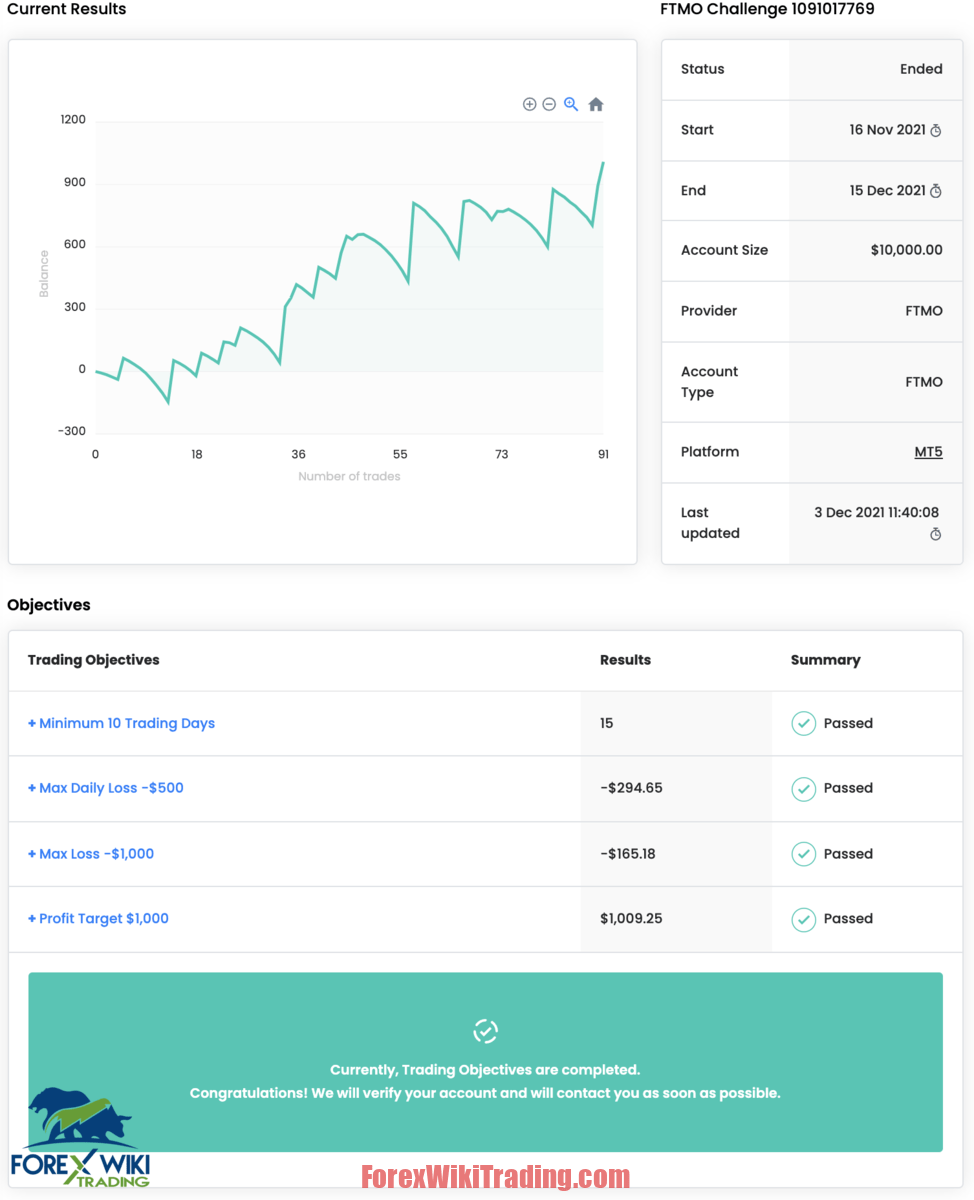Click Passed checkmark for Profit Target
974x1200 pixels.
[x=804, y=919]
